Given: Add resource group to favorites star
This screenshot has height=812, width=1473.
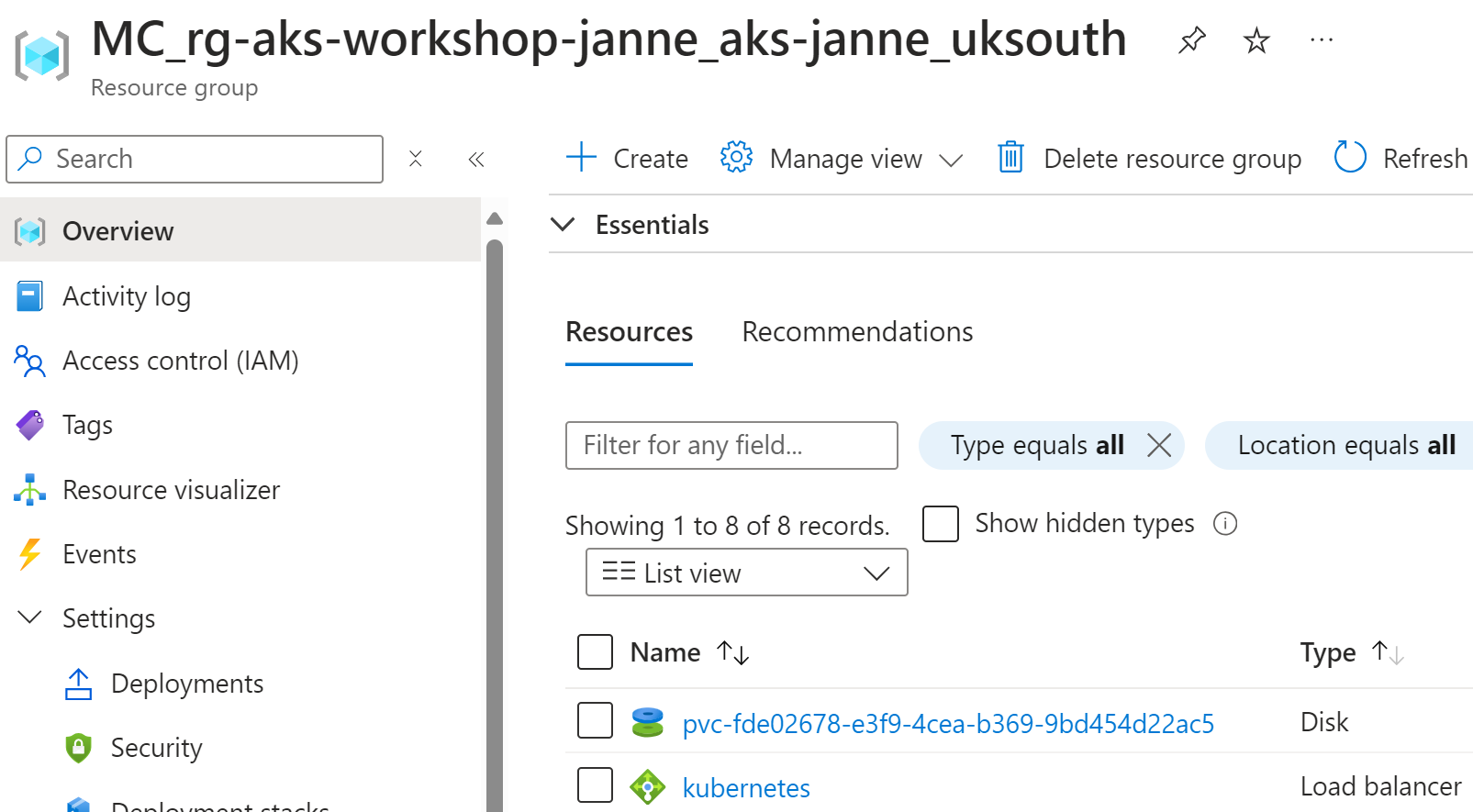Looking at the screenshot, I should tap(1256, 39).
